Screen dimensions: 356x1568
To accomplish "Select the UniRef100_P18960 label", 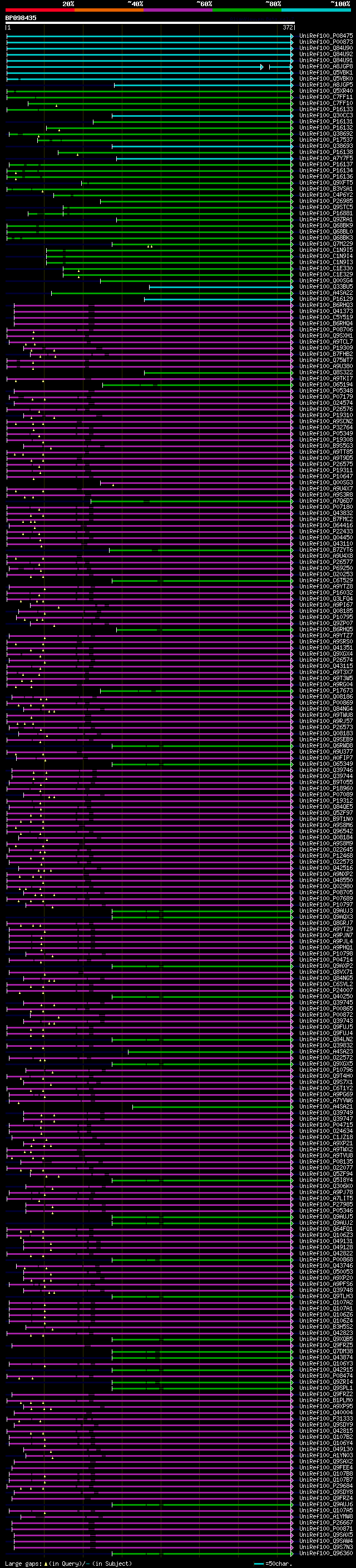I will point(325,788).
